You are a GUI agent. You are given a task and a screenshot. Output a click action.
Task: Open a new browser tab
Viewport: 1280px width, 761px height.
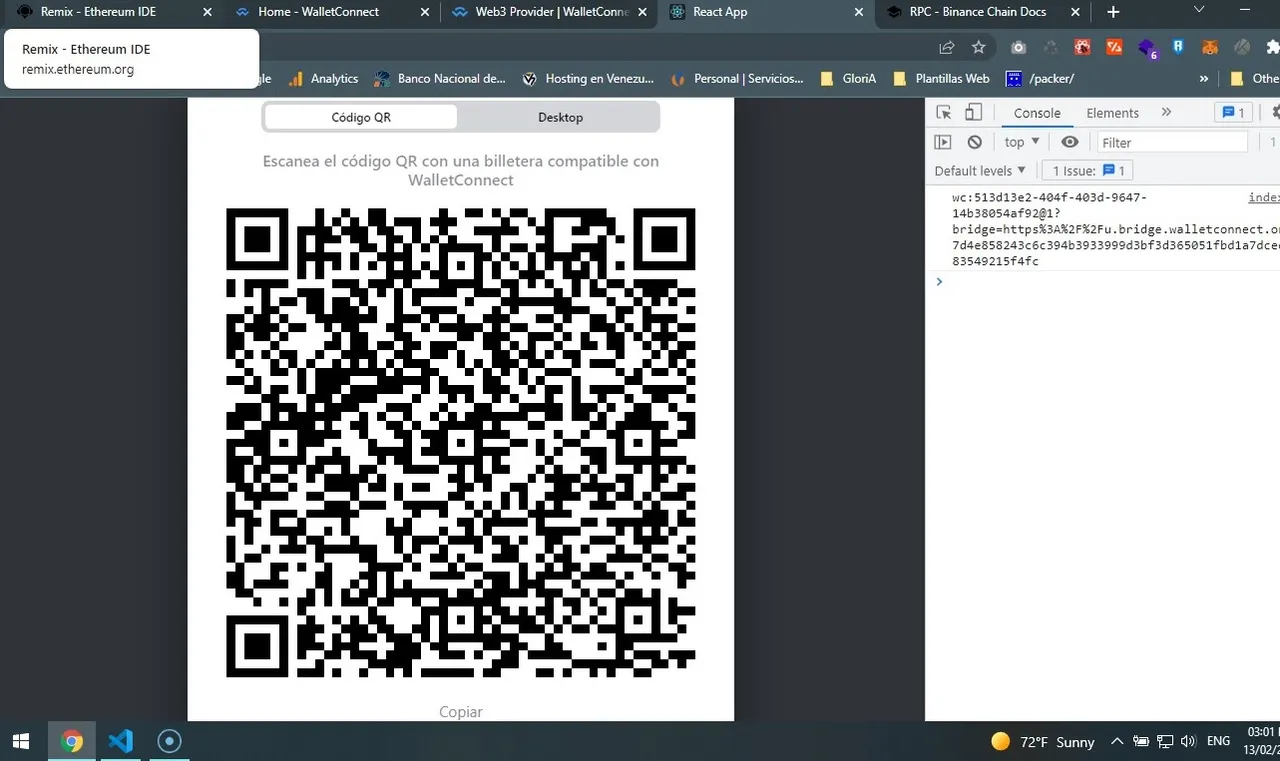tap(1113, 12)
